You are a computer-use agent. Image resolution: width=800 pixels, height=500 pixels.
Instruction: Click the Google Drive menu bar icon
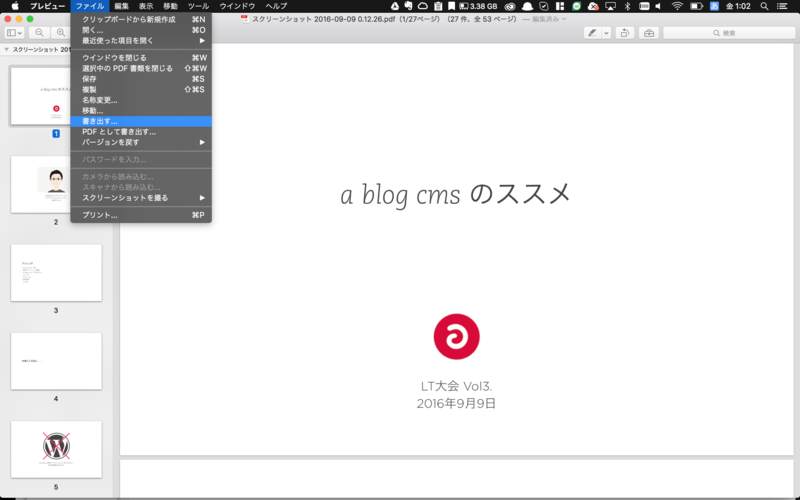[395, 6]
